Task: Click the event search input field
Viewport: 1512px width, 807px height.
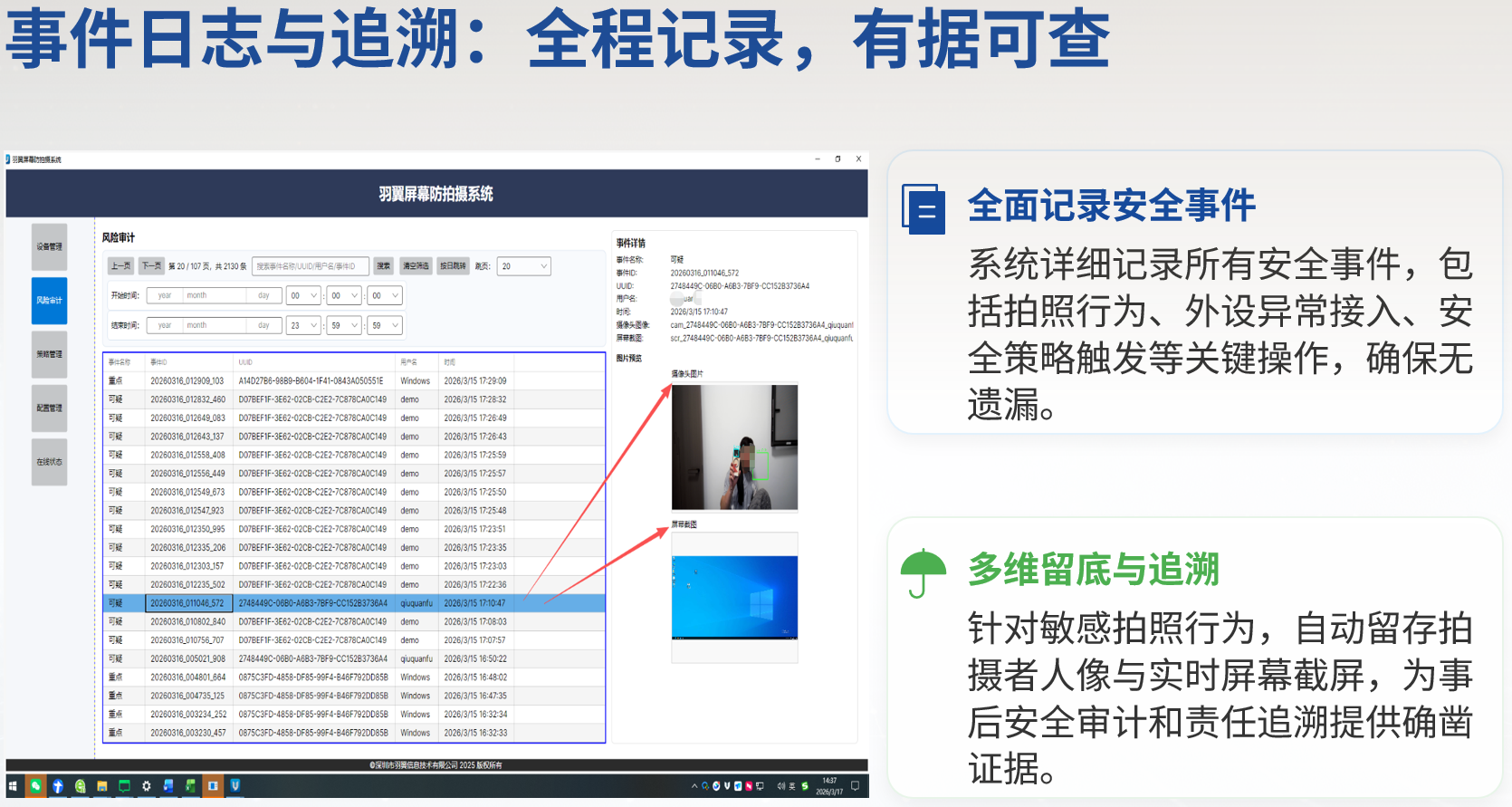Action: pos(310,266)
